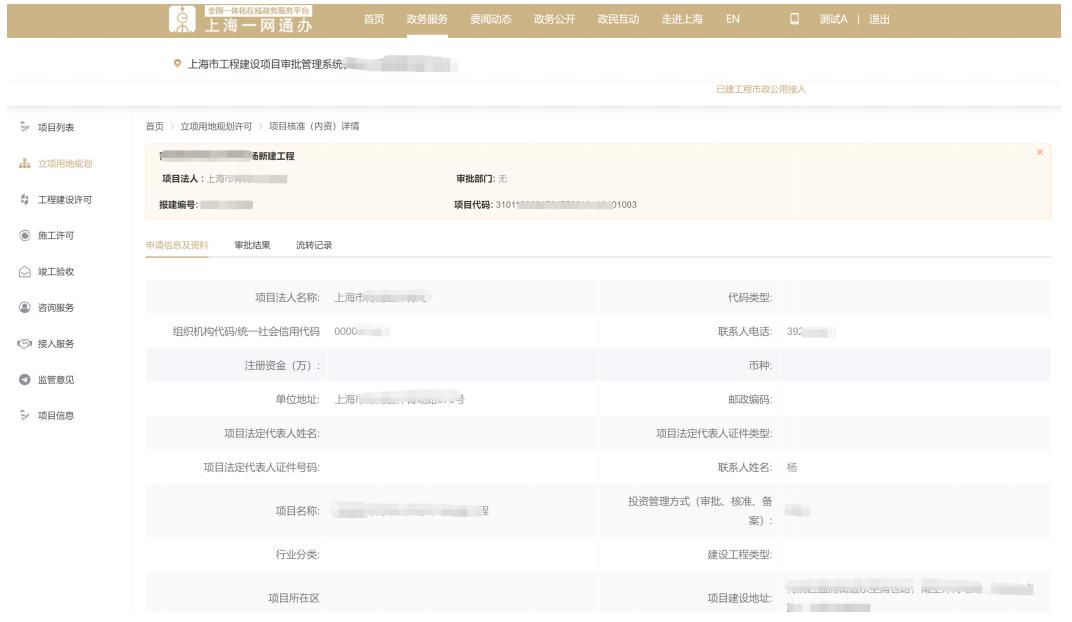The image size is (1072, 622).
Task: Go to 要闻动态 in the top menu
Action: (490, 20)
